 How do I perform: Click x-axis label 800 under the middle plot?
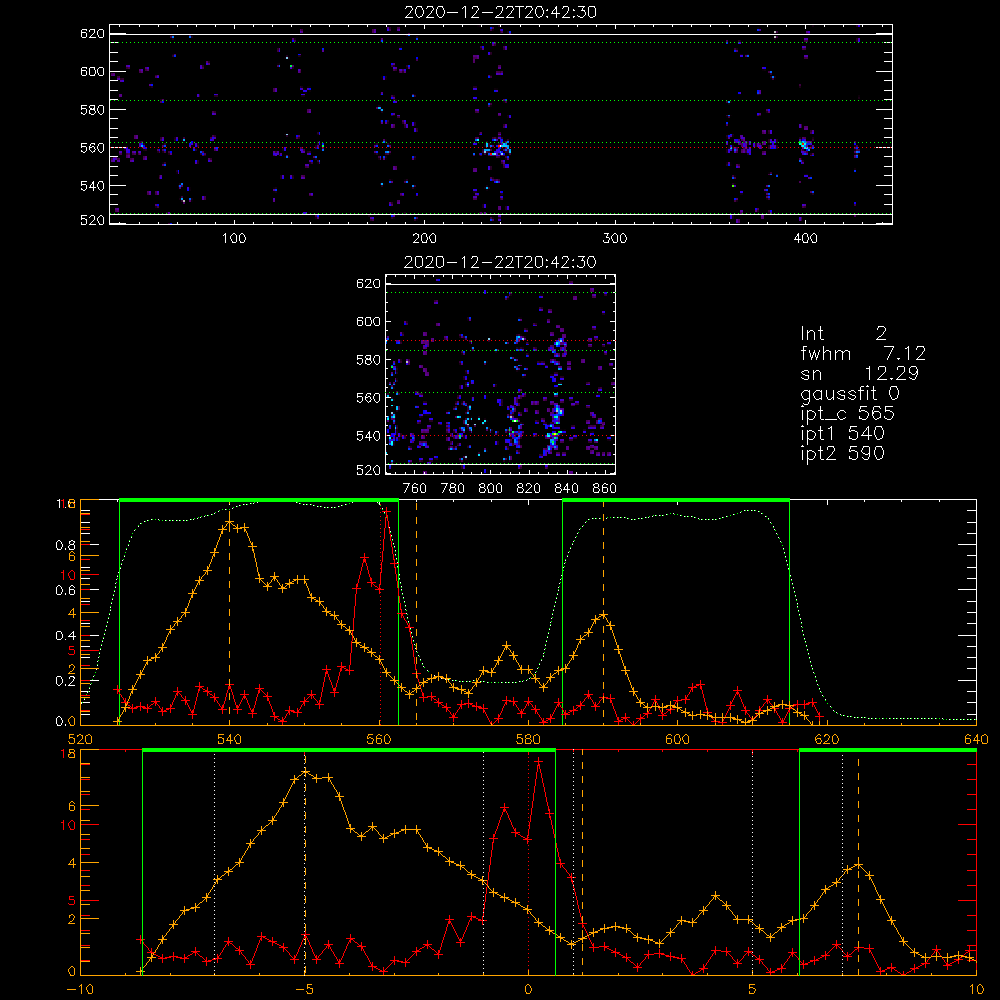(x=490, y=489)
